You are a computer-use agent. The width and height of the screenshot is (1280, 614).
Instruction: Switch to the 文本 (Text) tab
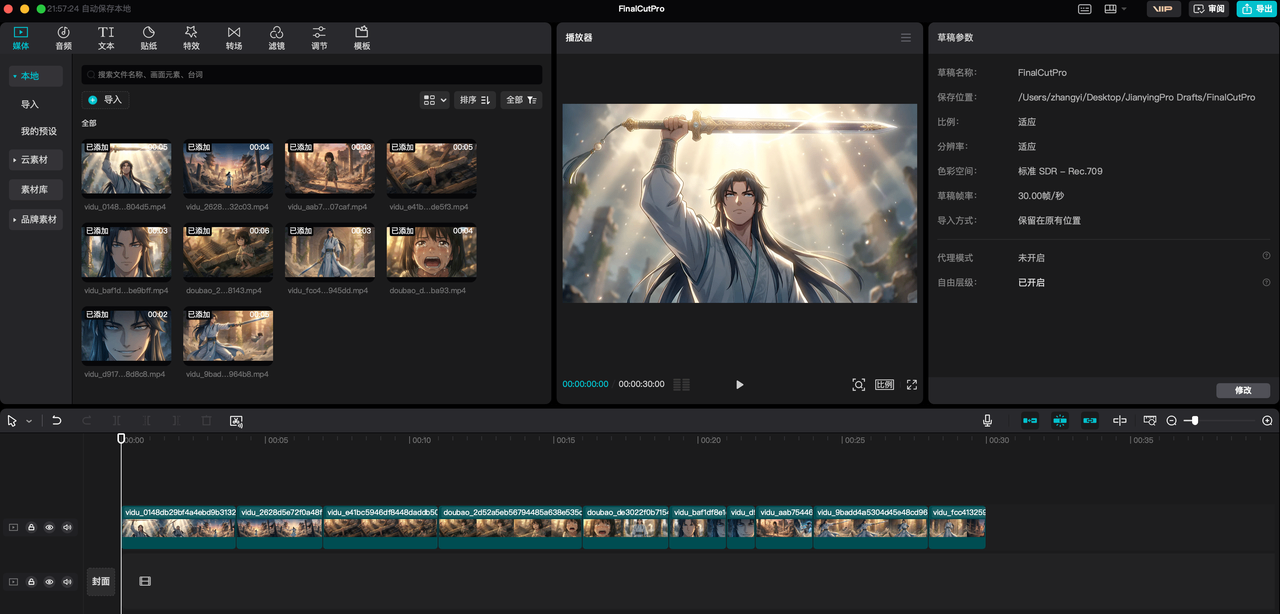[106, 38]
